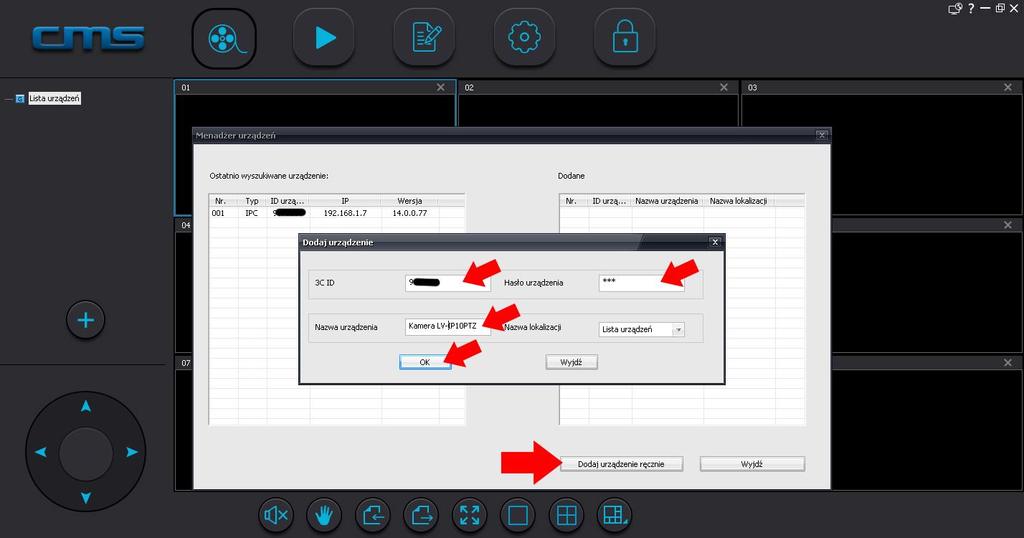Click version cell 14.0.0.77

click(409, 214)
